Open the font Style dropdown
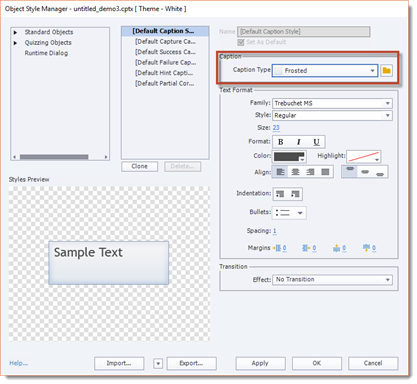The height and width of the screenshot is (384, 417). [387, 116]
